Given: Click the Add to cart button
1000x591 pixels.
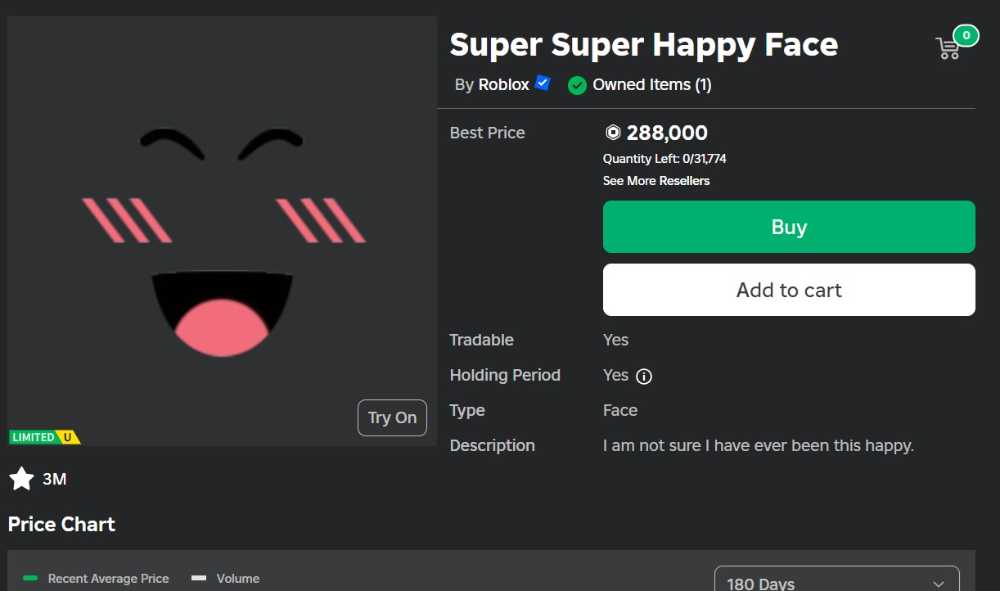Looking at the screenshot, I should [x=788, y=290].
